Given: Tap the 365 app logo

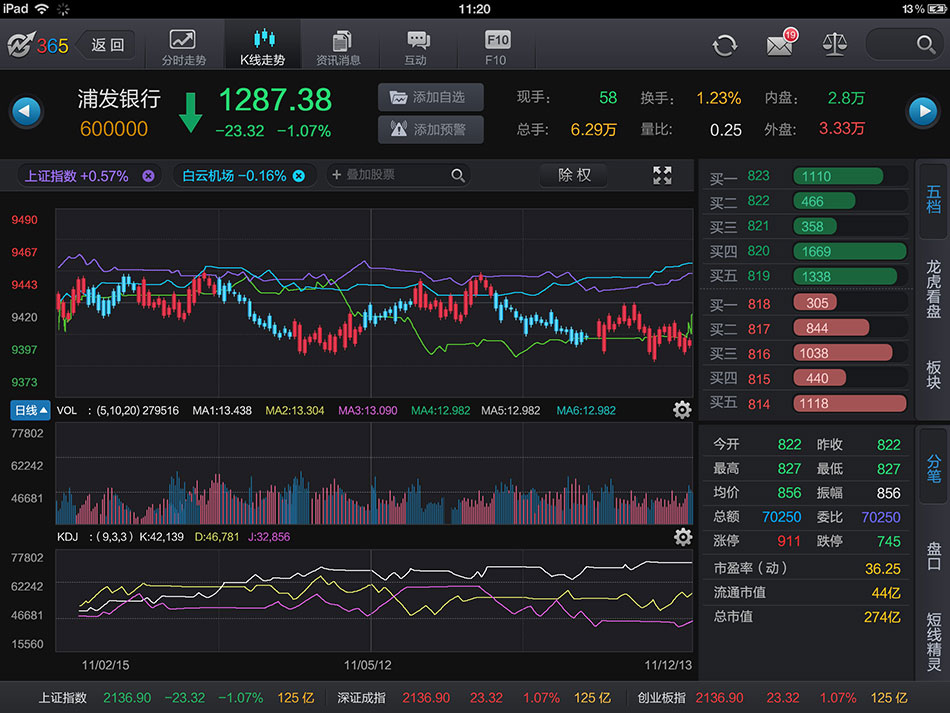Looking at the screenshot, I should 38,45.
